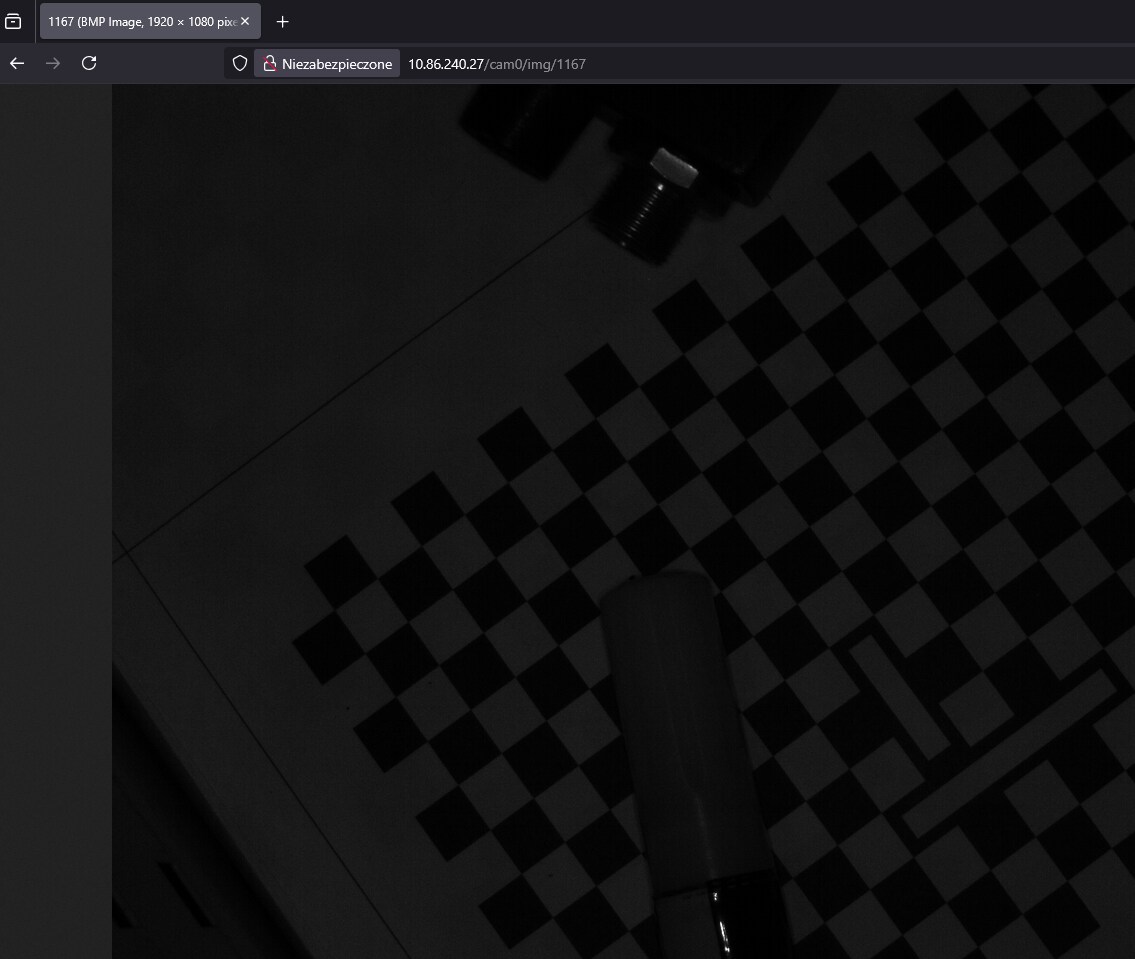Screen dimensions: 1135x959
Task: Click the dark margin left of the image
Action: tap(55, 500)
